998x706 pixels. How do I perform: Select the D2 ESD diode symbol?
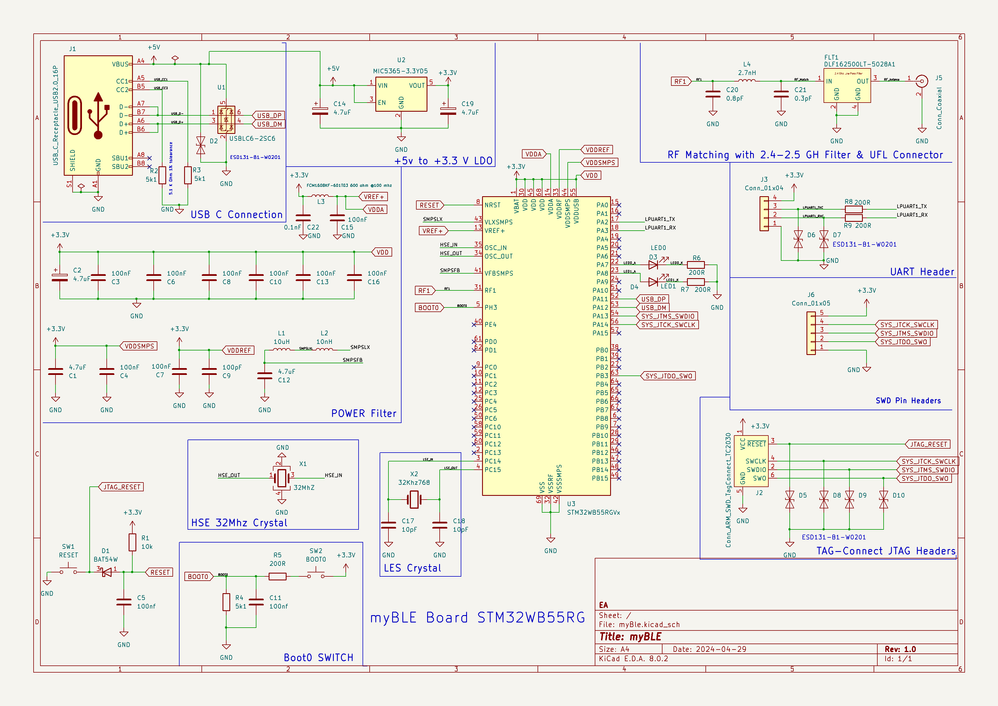[x=200, y=145]
